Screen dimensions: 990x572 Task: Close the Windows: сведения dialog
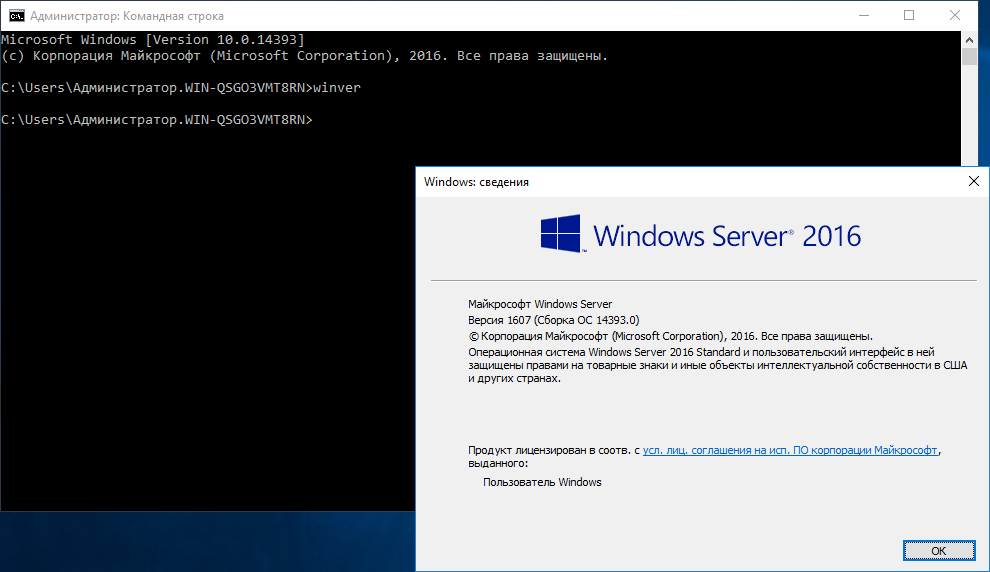(x=974, y=182)
